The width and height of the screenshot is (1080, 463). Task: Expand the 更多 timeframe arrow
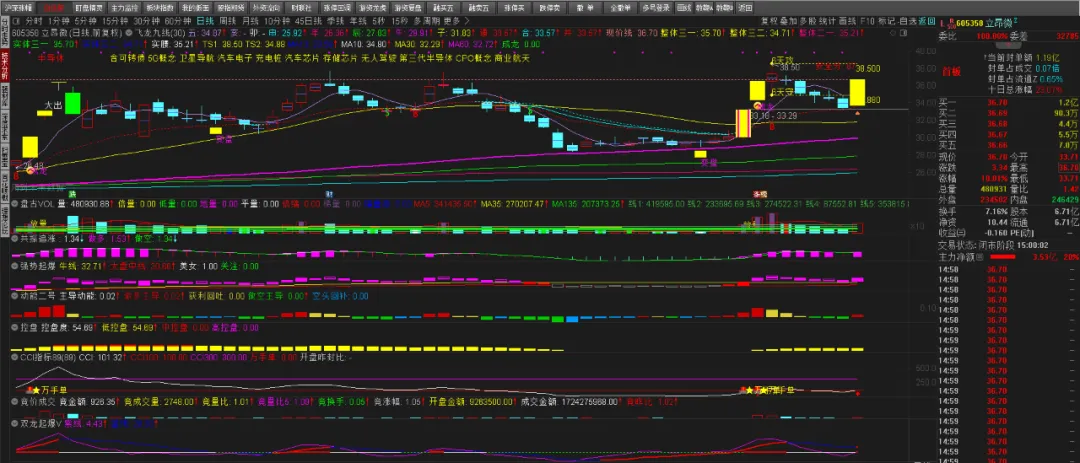pos(465,21)
